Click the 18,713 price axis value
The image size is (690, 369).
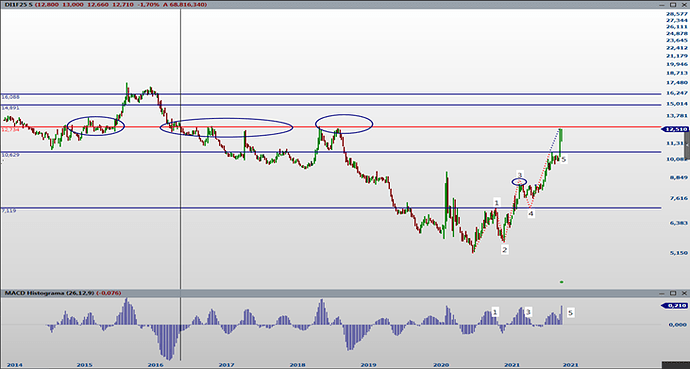coord(677,73)
